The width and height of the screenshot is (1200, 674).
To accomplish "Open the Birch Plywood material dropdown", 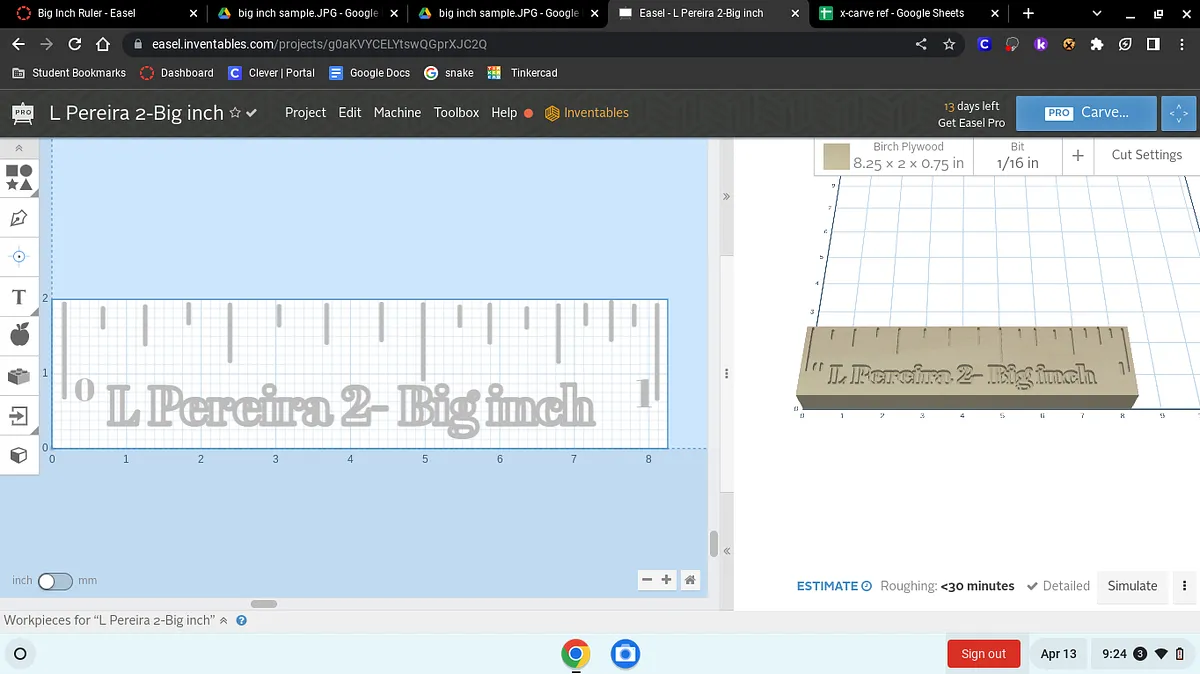I will tap(907, 155).
